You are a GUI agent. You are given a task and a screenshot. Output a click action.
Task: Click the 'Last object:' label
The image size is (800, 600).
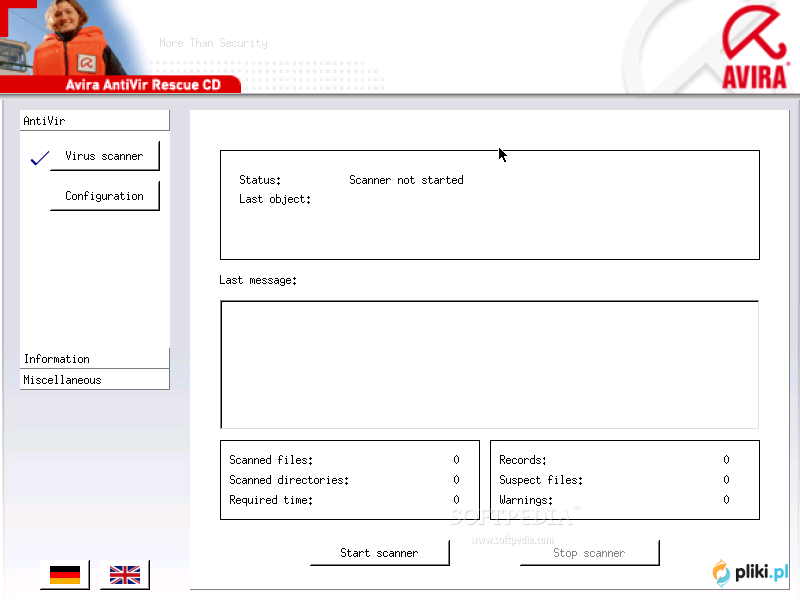pyautogui.click(x=275, y=199)
